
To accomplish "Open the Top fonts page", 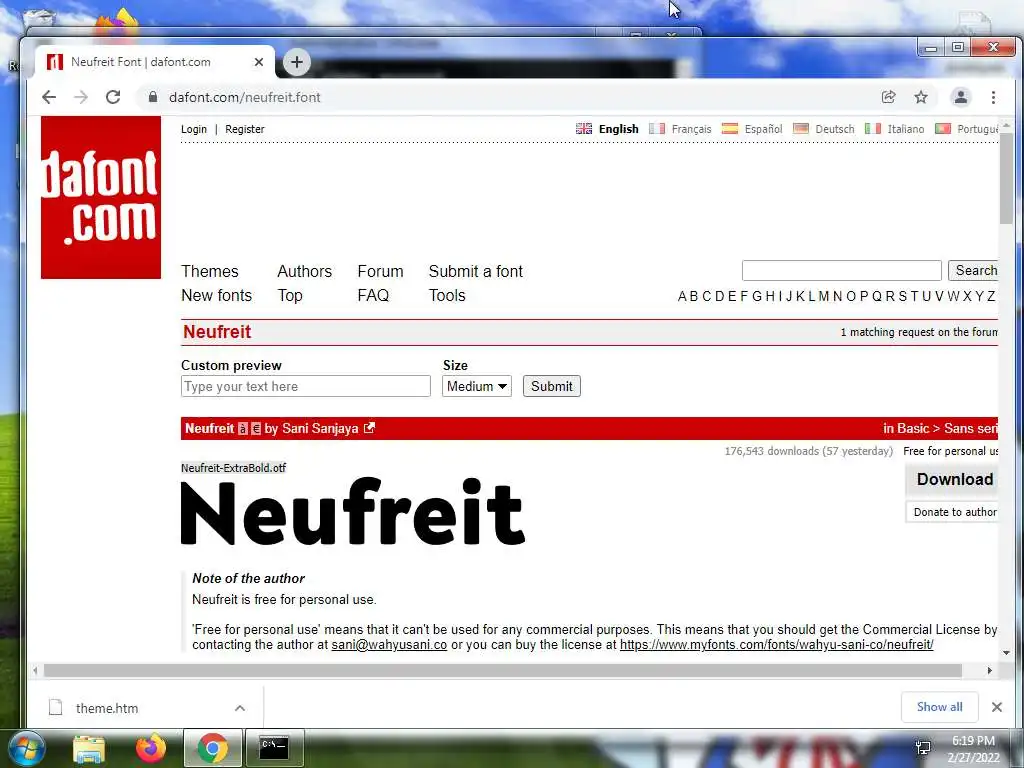I will pyautogui.click(x=290, y=295).
